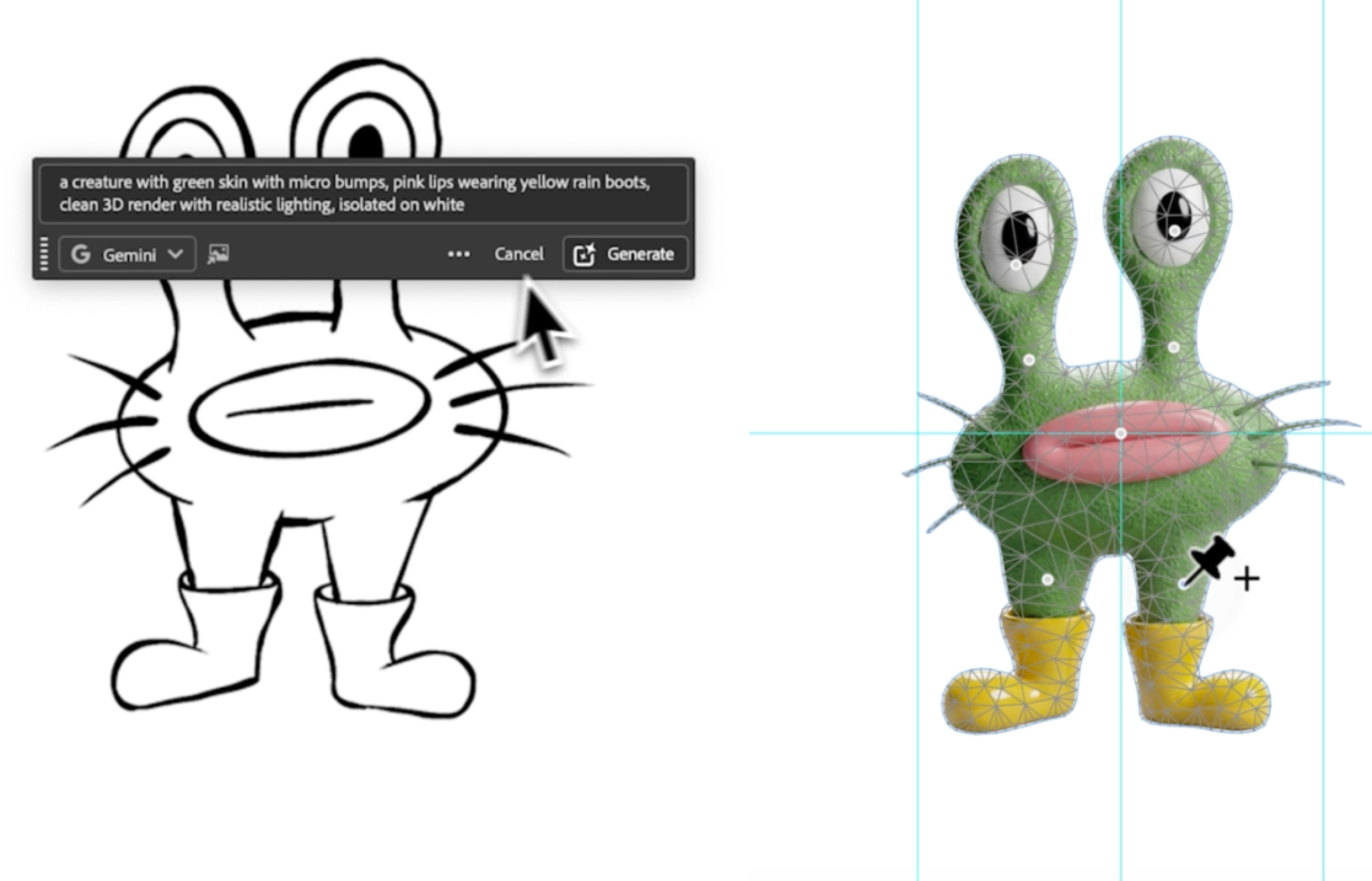The height and width of the screenshot is (881, 1372).
Task: Click Cancel in the prompt bar
Action: tap(519, 254)
